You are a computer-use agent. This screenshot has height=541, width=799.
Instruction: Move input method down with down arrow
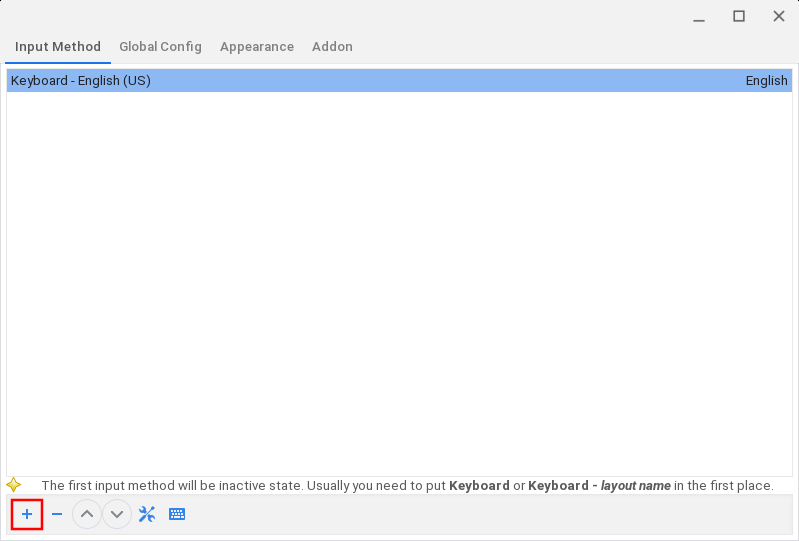(x=117, y=514)
